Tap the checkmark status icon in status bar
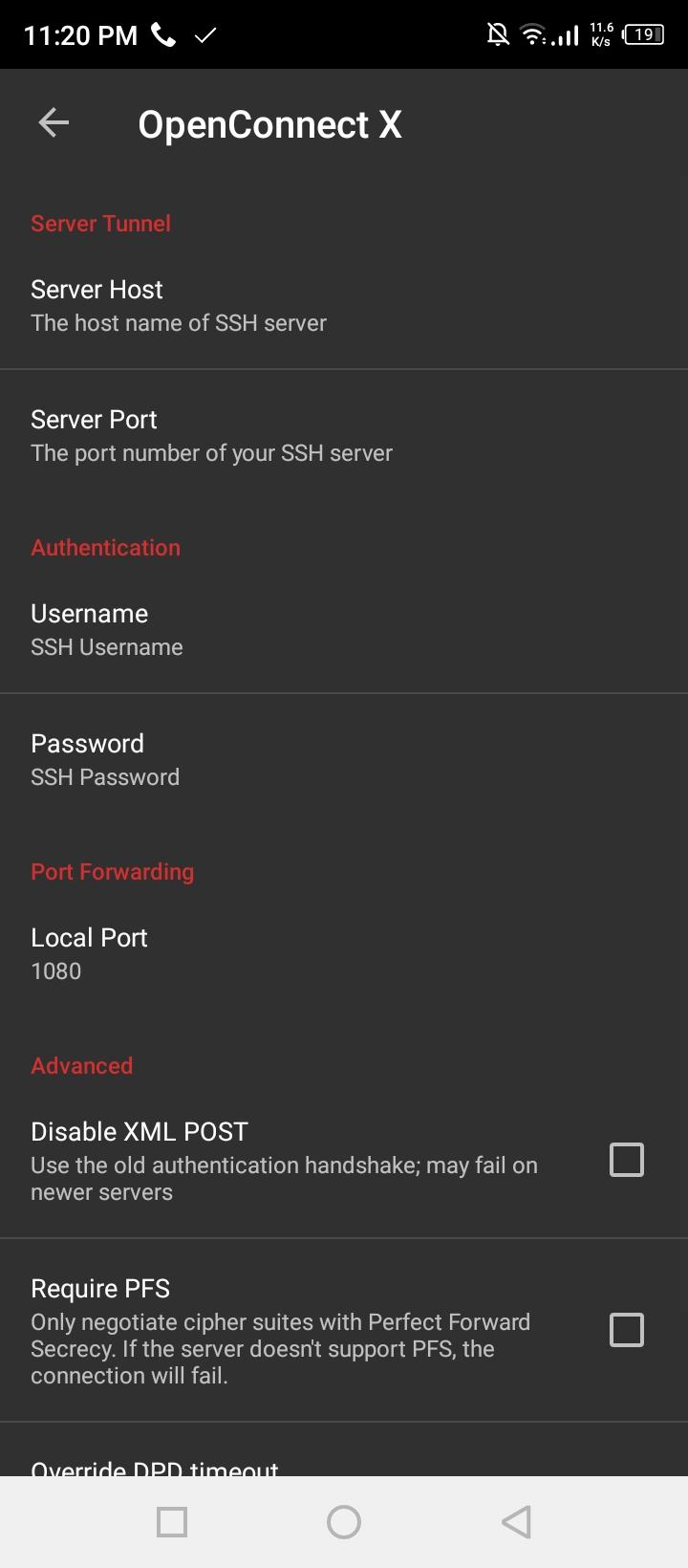The image size is (688, 1568). coord(205,35)
